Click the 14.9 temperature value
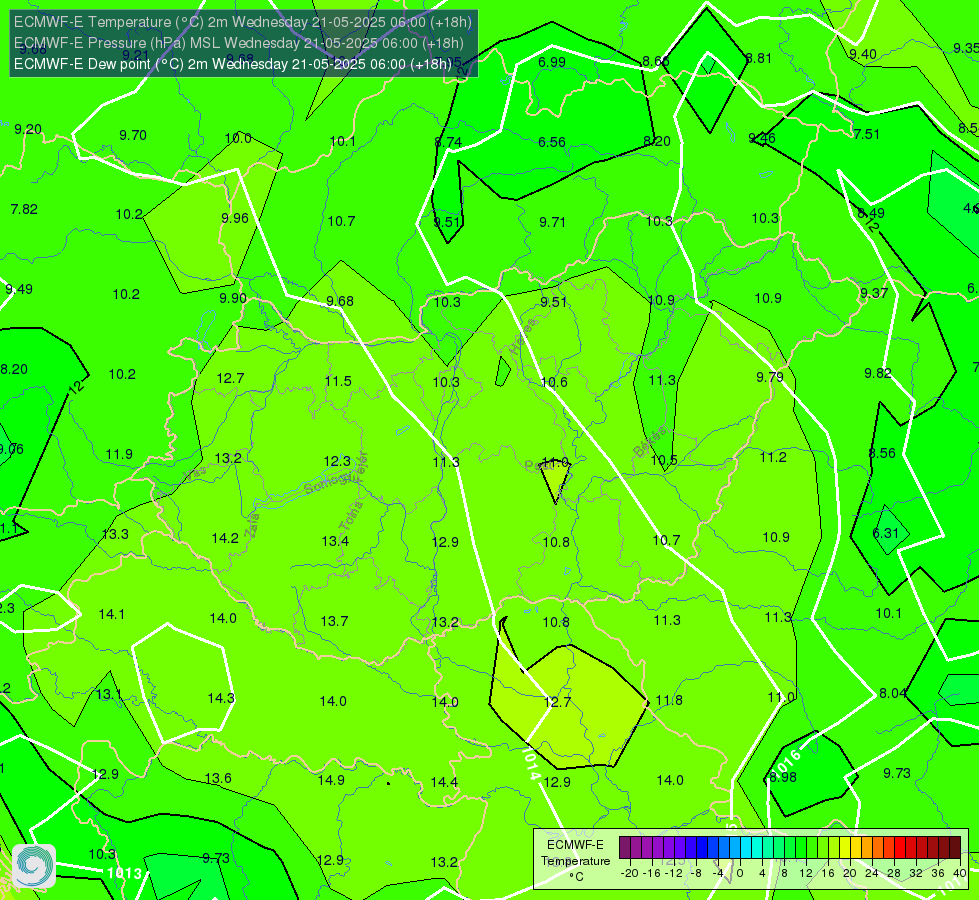The image size is (979, 900). pos(331,780)
